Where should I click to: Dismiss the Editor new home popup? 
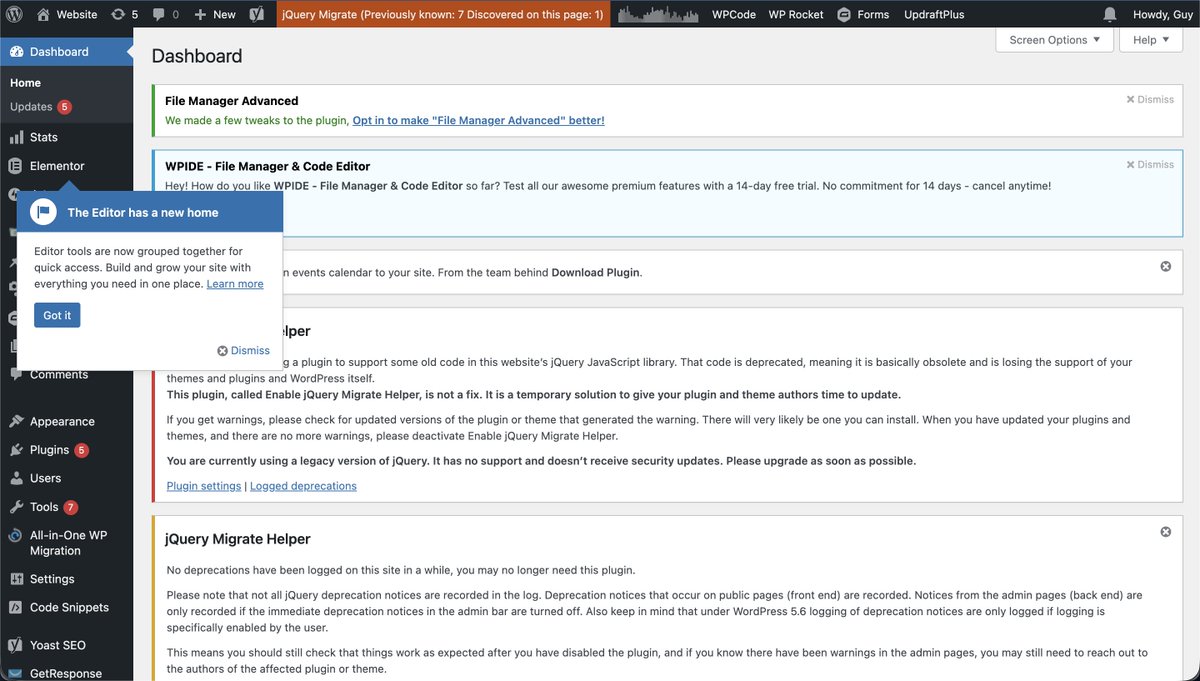coord(244,350)
